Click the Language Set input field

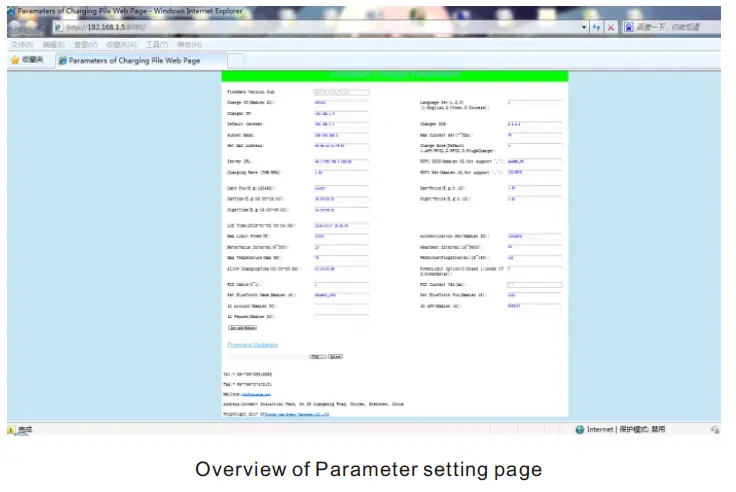(x=534, y=102)
